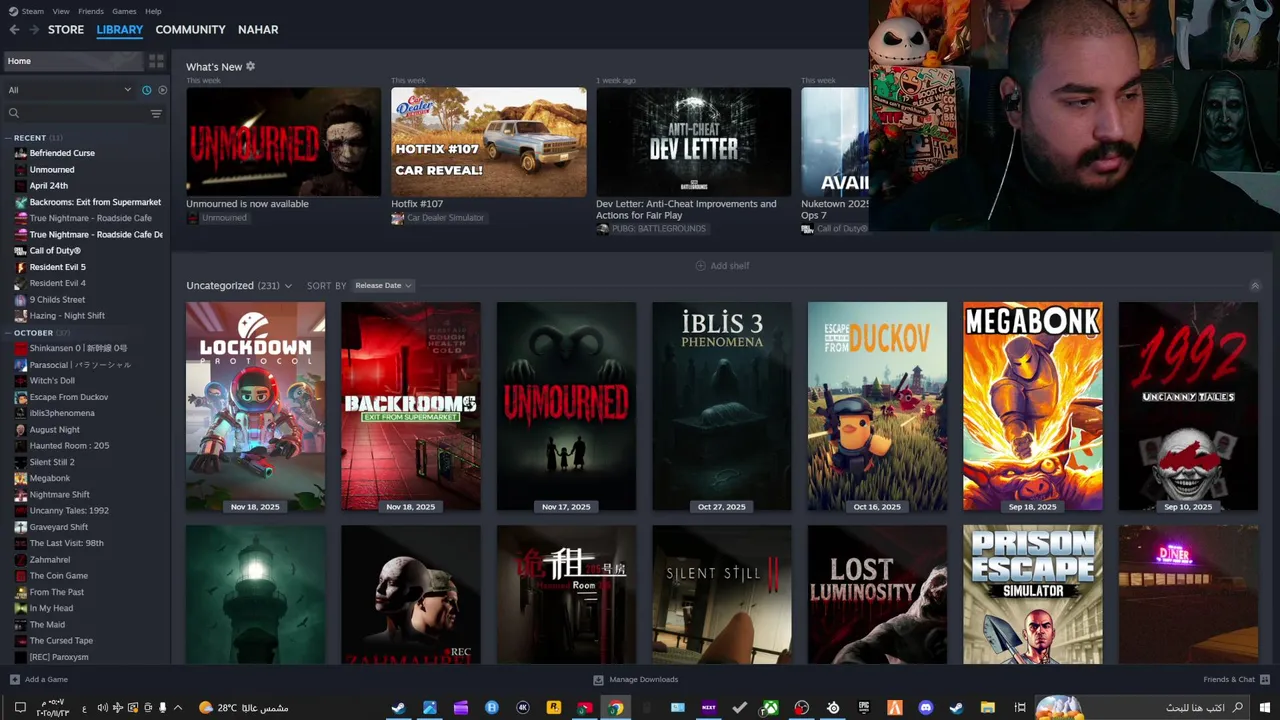This screenshot has height=720, width=1280.
Task: Open the Xbox app in taskbar
Action: (x=771, y=708)
